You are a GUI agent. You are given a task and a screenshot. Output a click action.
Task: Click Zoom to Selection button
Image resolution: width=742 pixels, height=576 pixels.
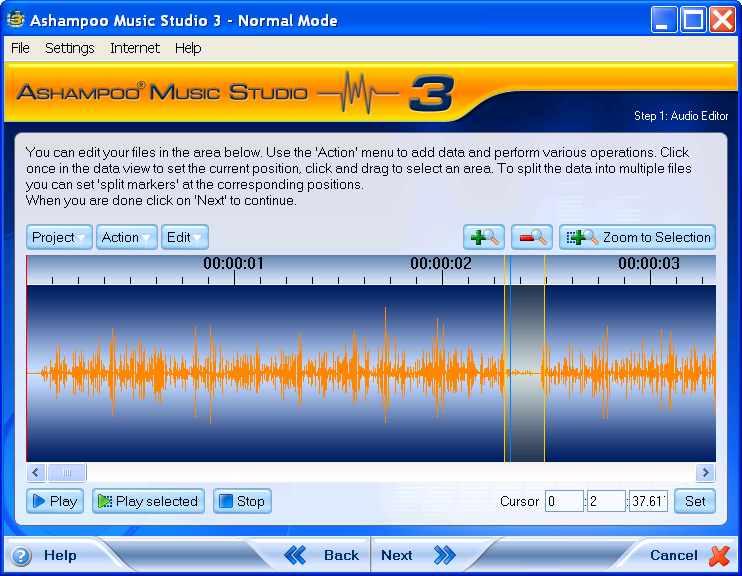[638, 237]
